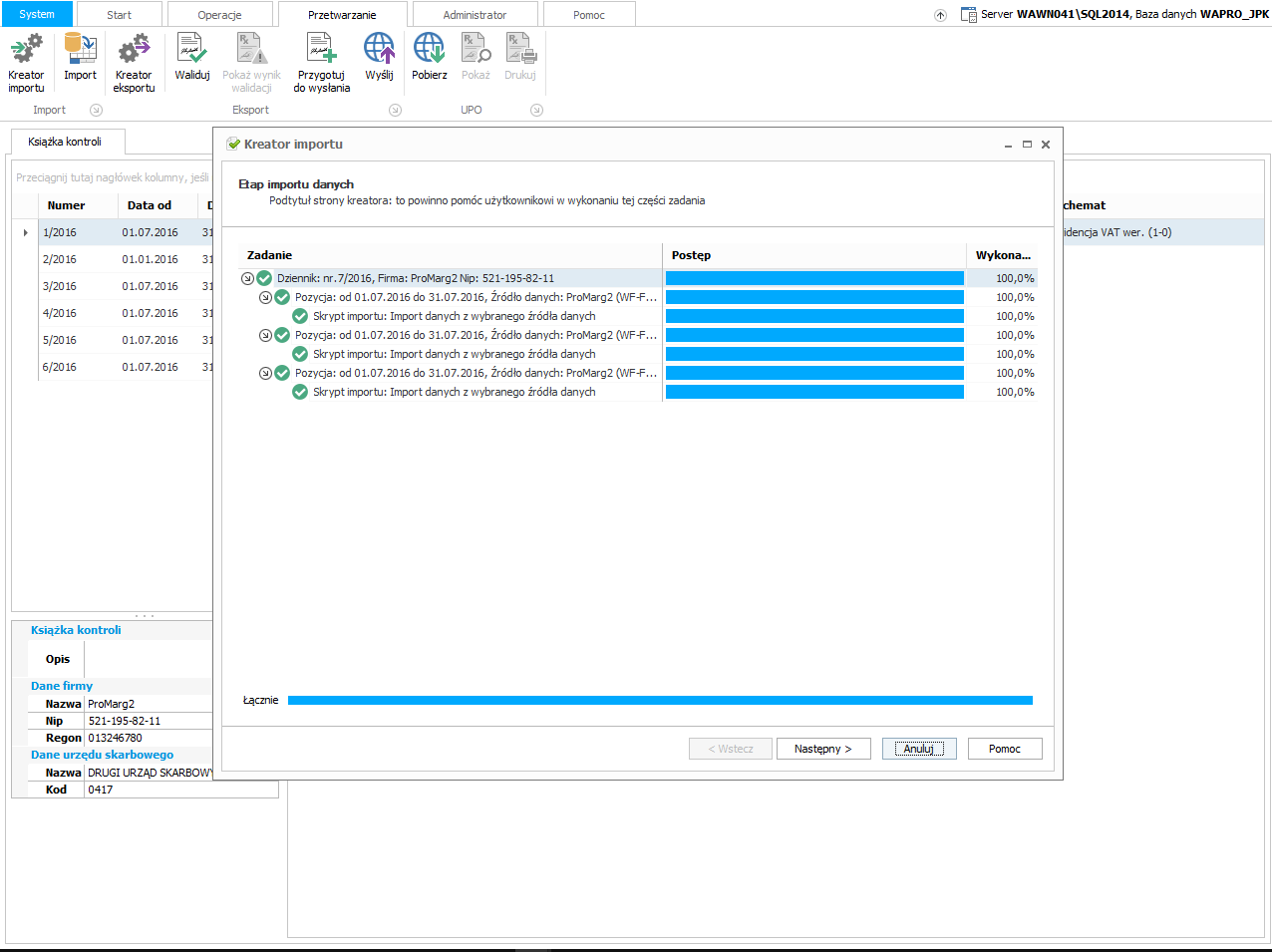
Task: Collapse the Dziennik nr.7/2016 task row
Action: [x=247, y=278]
